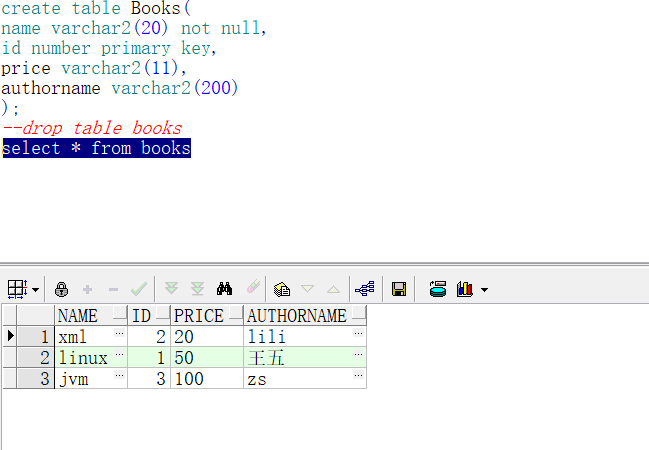The height and width of the screenshot is (450, 649).
Task: Click the authorname varchar2(200) line
Action: click(x=120, y=88)
